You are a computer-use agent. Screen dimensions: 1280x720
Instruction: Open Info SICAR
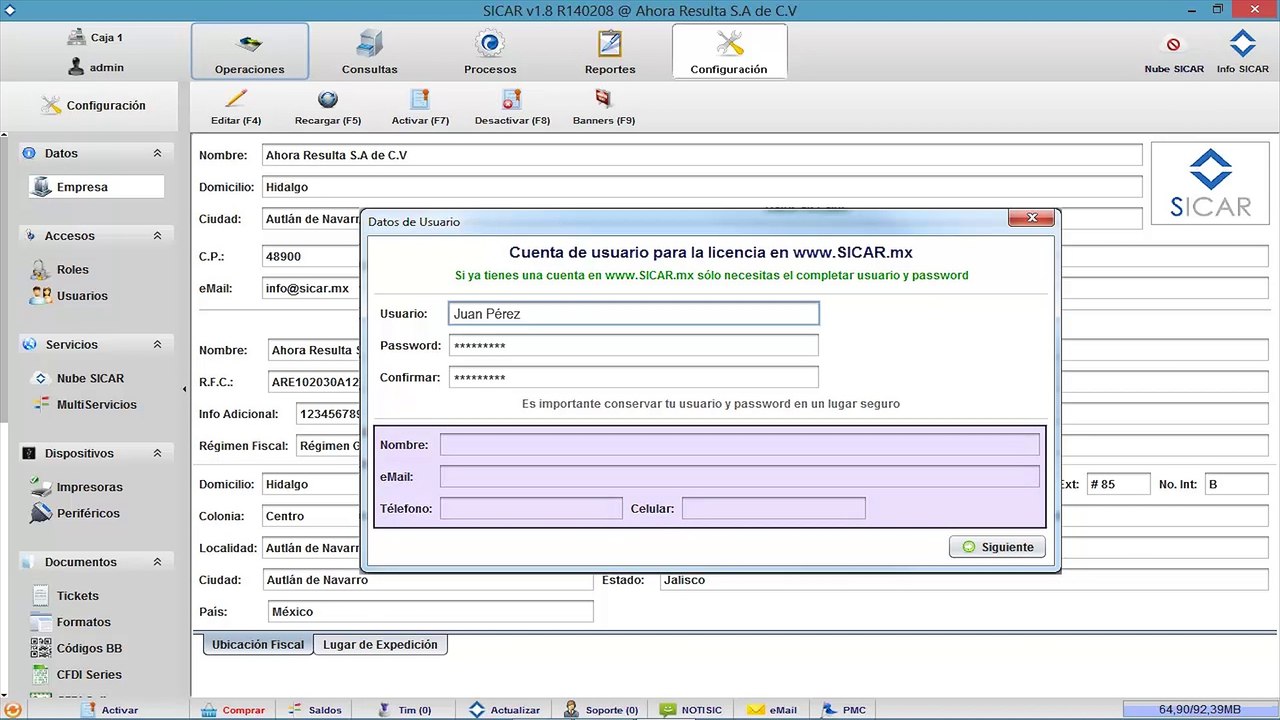[x=1242, y=53]
